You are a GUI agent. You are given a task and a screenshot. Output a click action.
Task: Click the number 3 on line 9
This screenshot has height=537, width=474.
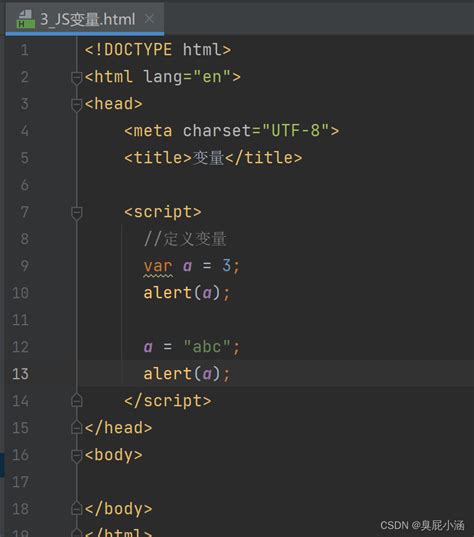[x=226, y=265]
